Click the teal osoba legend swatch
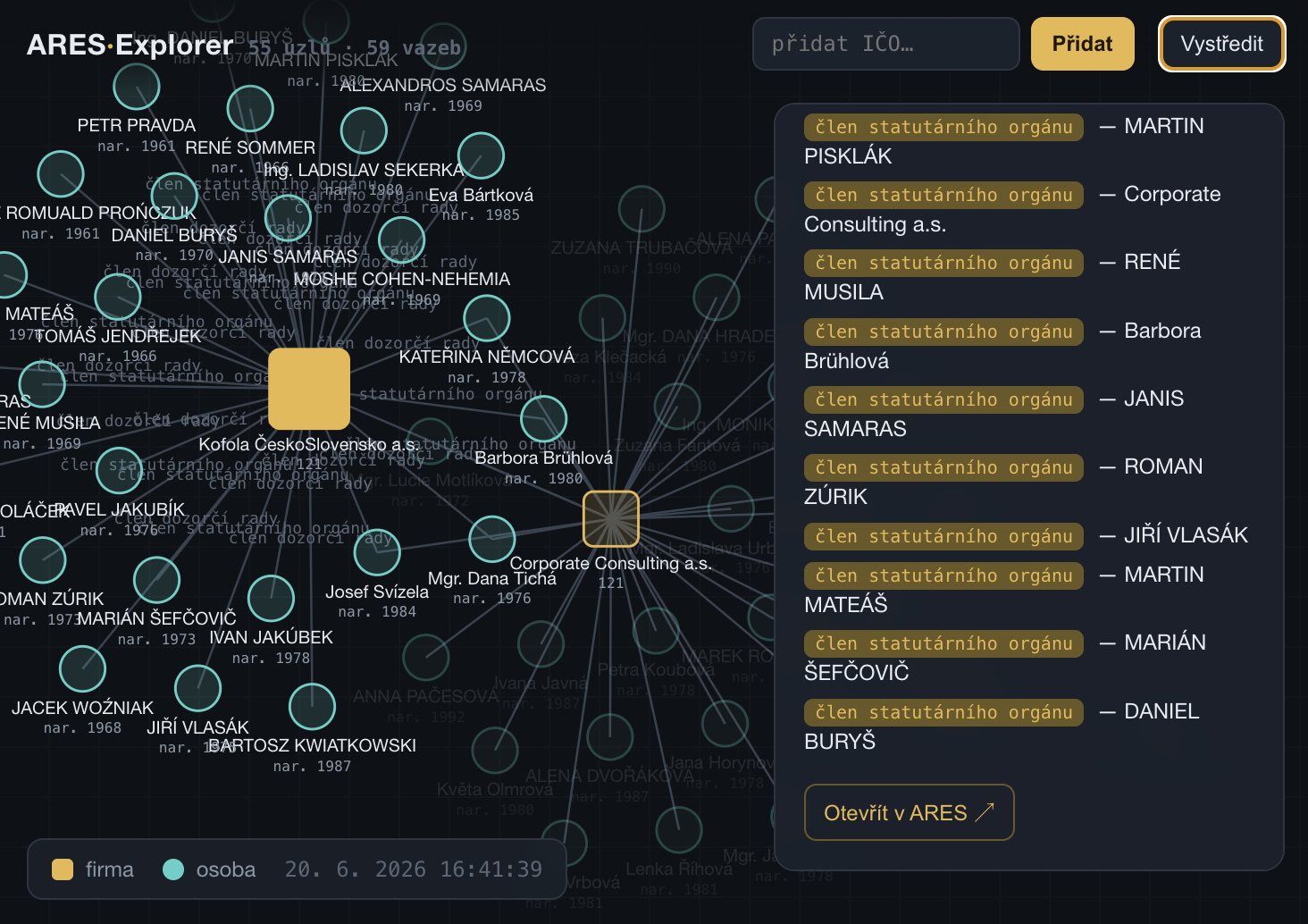 pos(173,869)
